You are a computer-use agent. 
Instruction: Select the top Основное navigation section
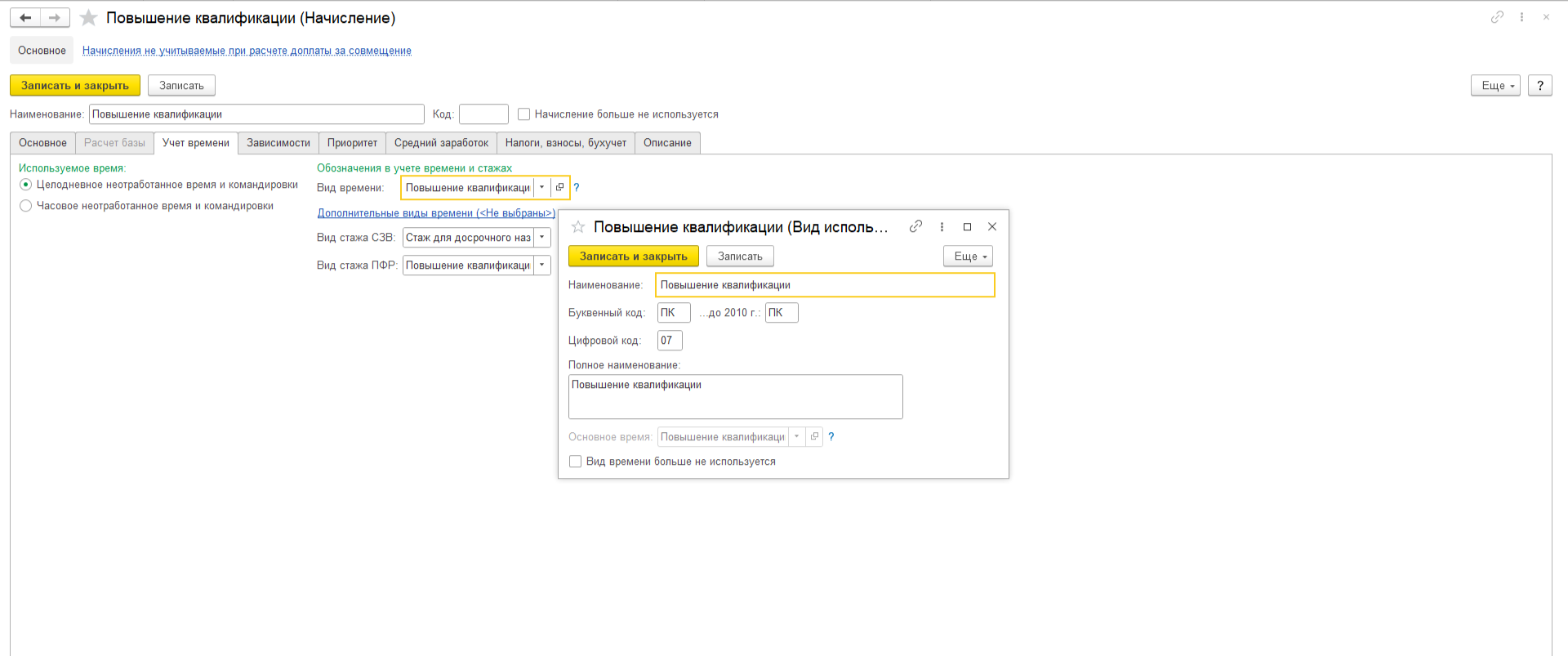(x=42, y=50)
